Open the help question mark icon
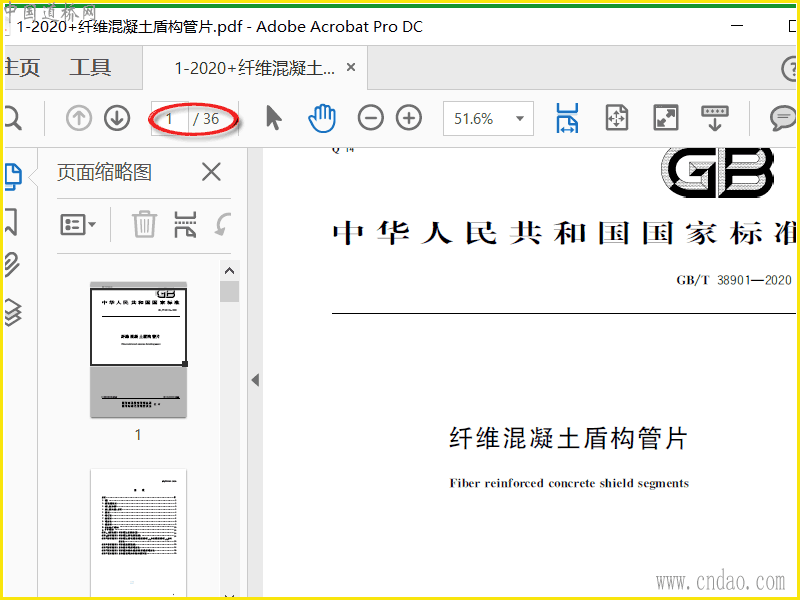This screenshot has width=800, height=600. 789,68
